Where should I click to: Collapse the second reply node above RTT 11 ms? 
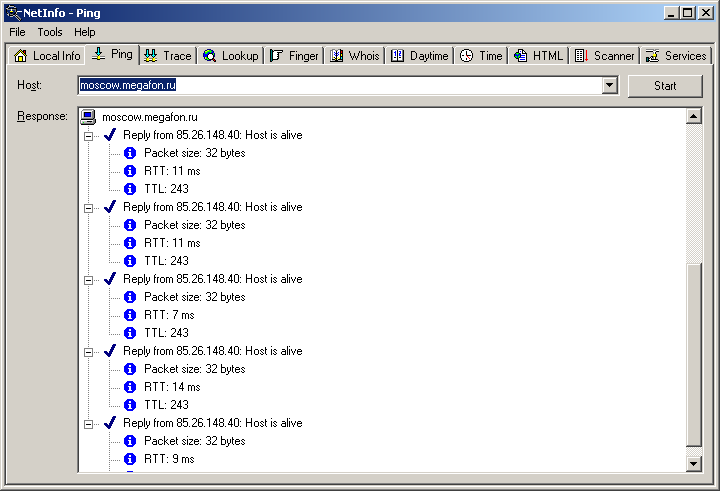click(x=89, y=208)
